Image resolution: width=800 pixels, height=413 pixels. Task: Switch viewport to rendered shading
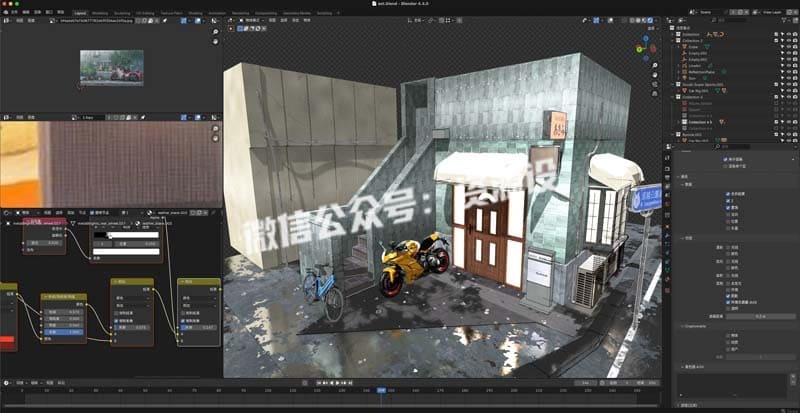coord(649,20)
